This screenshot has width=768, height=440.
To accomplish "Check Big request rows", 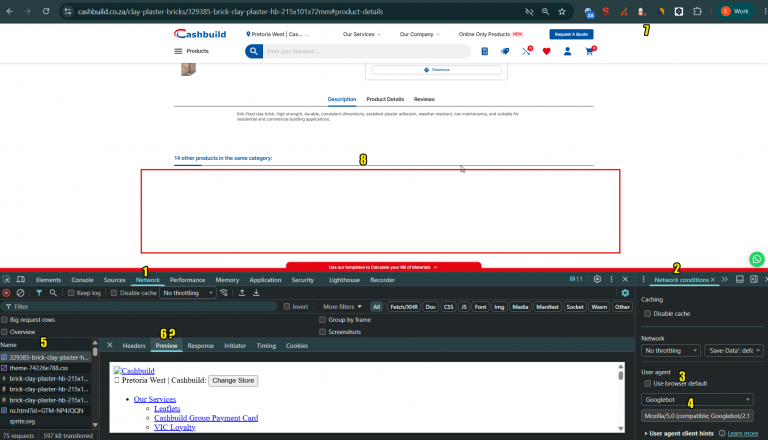I will (x=4, y=319).
